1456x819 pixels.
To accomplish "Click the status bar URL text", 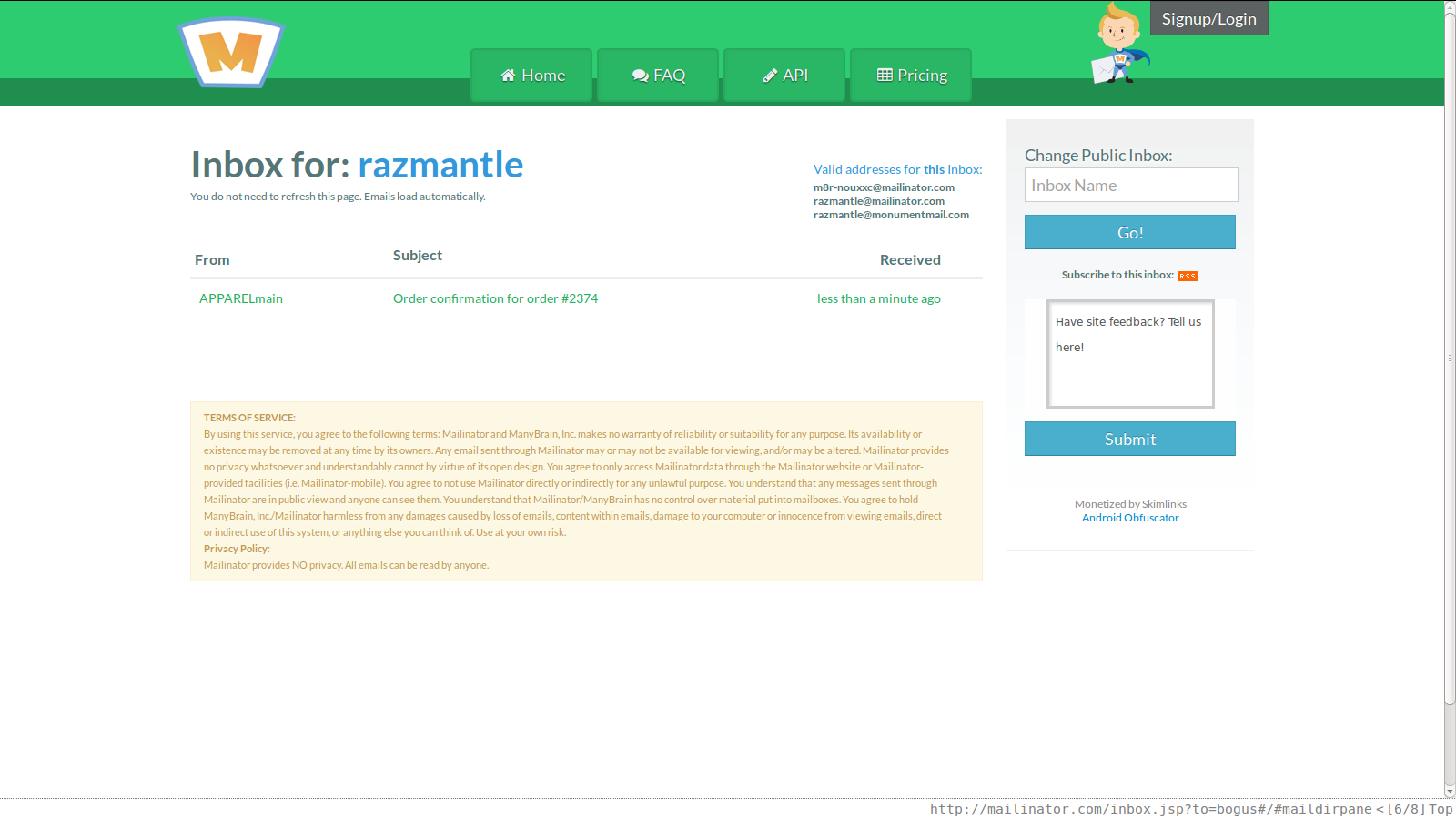I will (x=1150, y=809).
